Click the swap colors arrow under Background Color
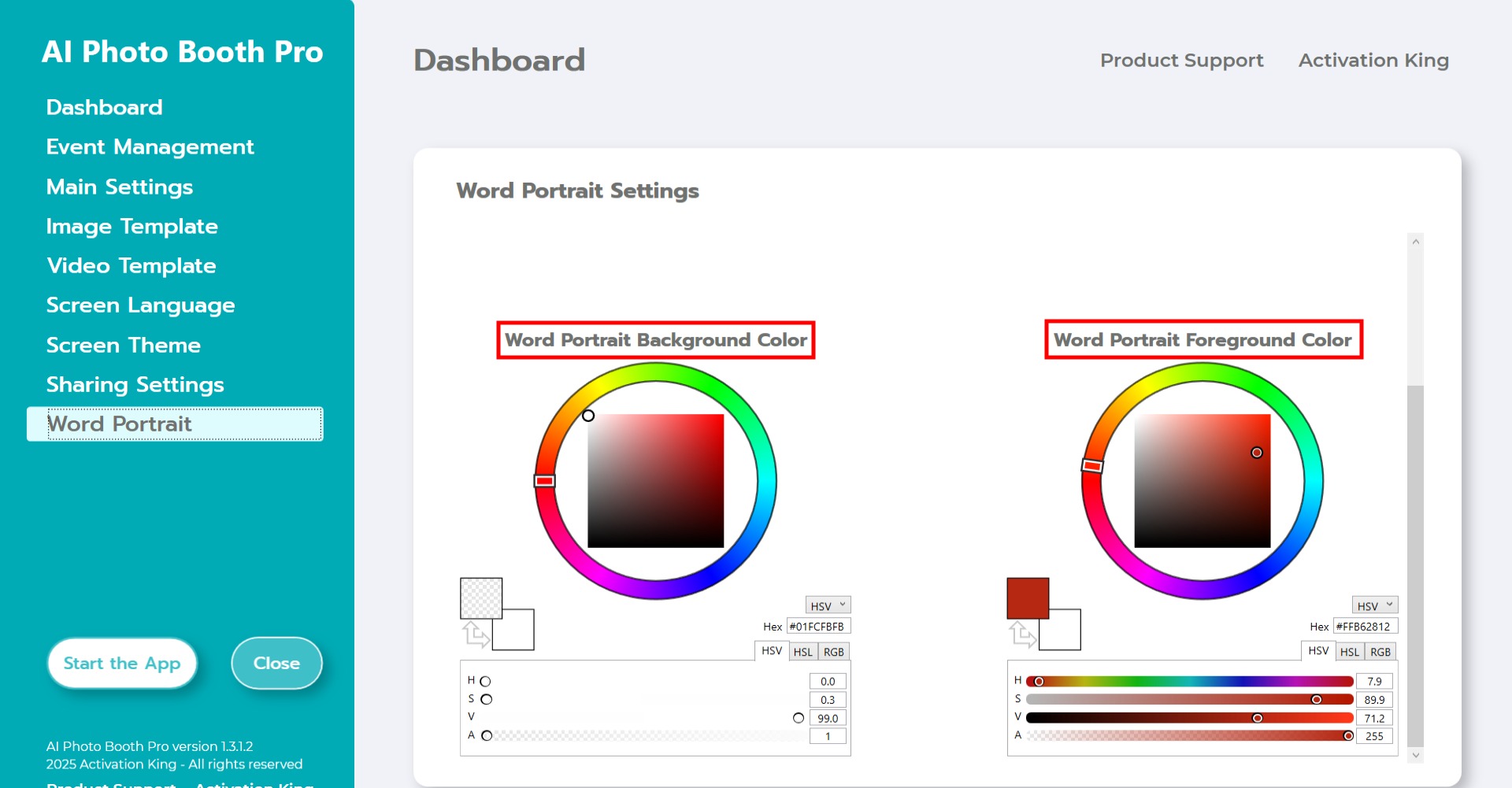This screenshot has width=1512, height=788. 475,634
